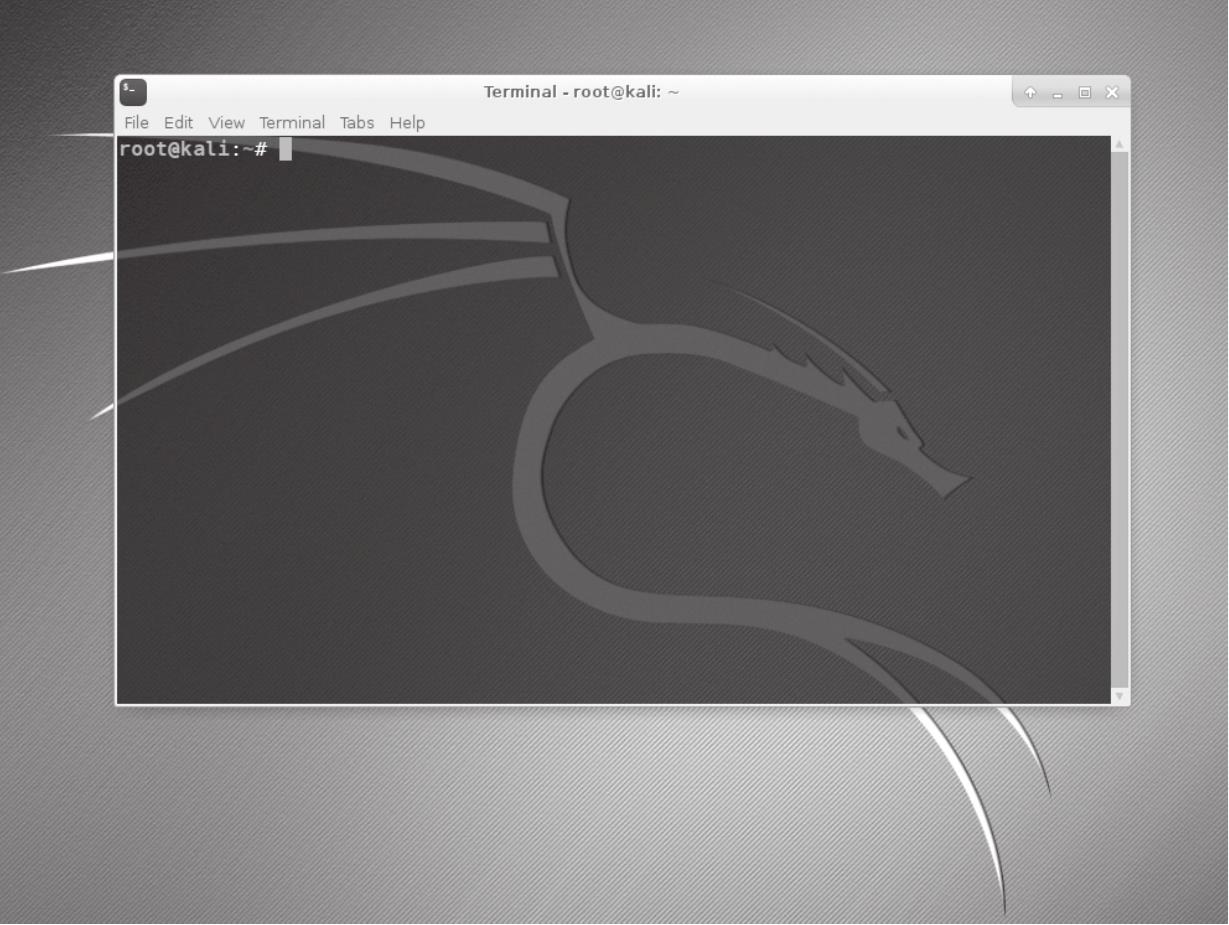
Task: Minimize the Terminal window
Action: 1058,93
